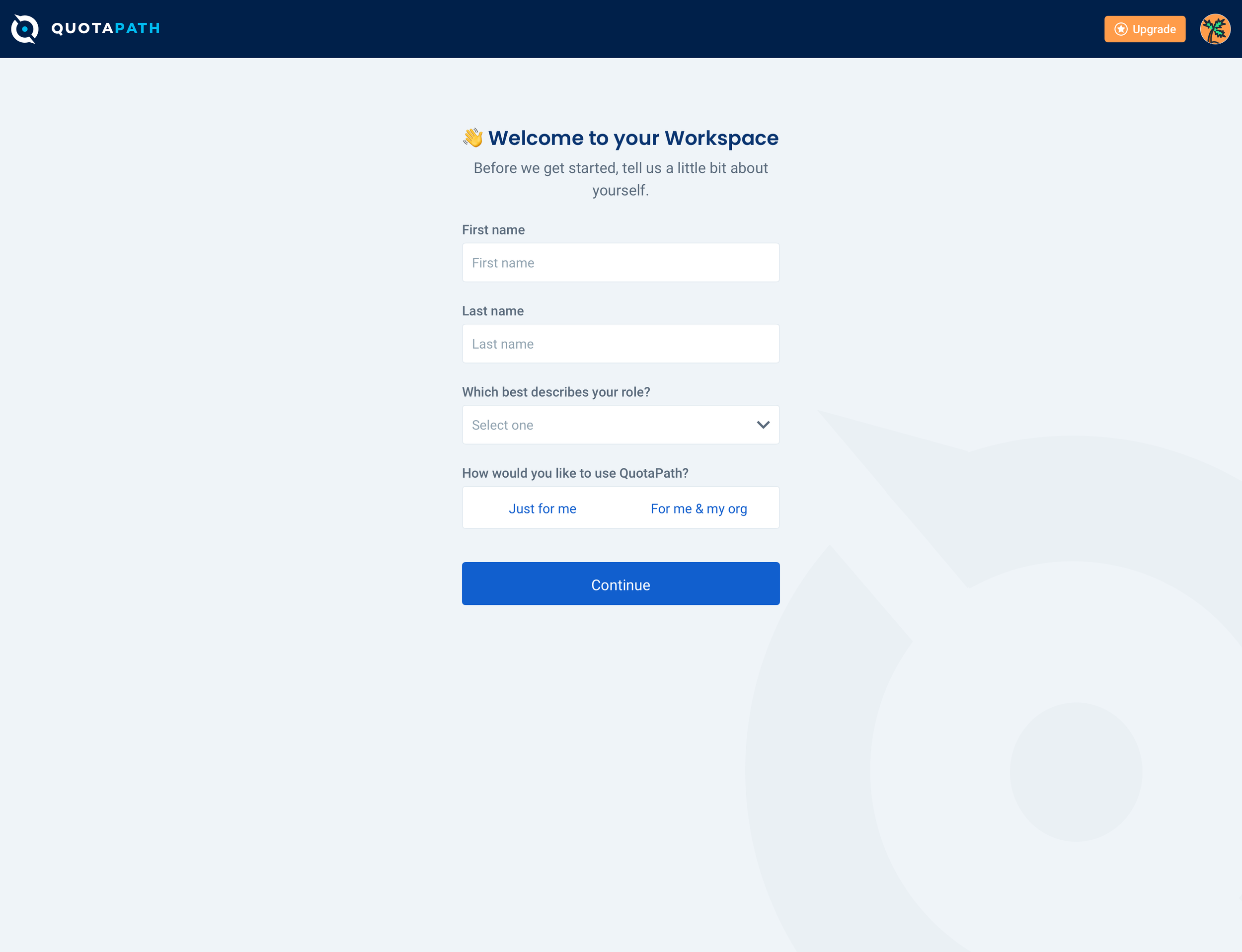This screenshot has width=1242, height=952.
Task: Click "How would you like to use QuotaPath?" label
Action: (575, 473)
